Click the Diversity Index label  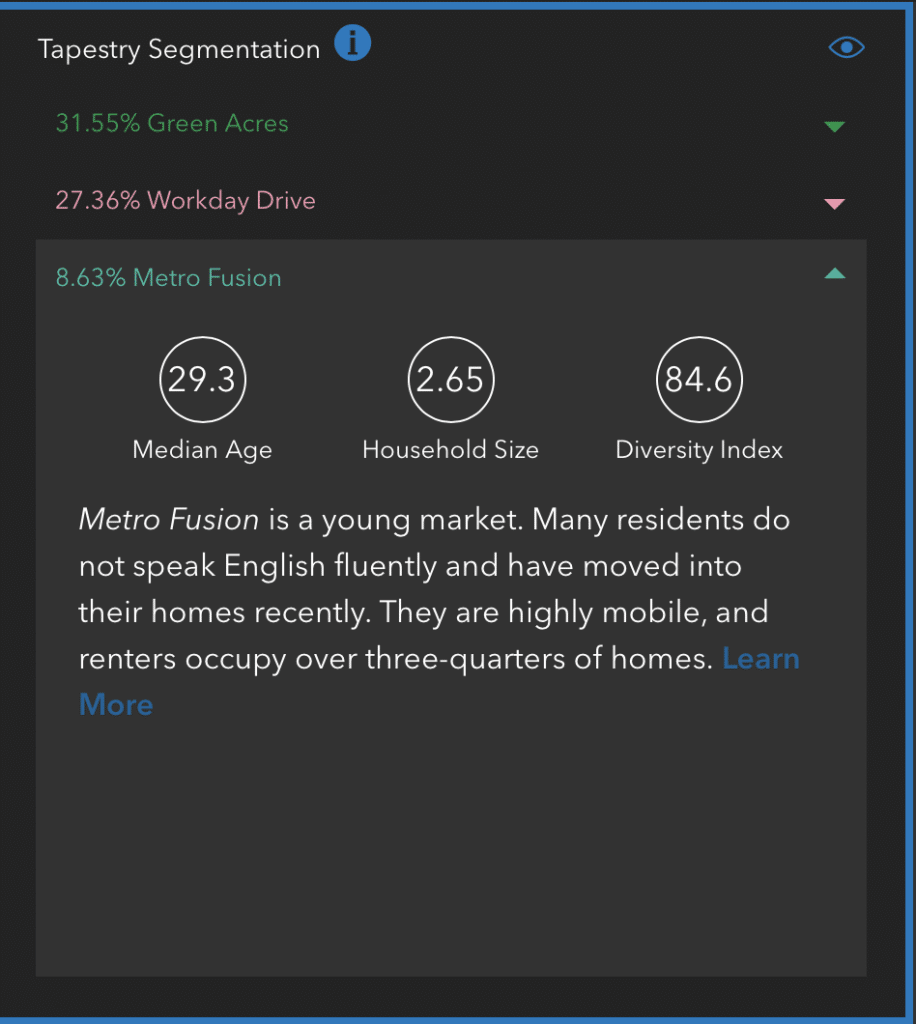[699, 450]
